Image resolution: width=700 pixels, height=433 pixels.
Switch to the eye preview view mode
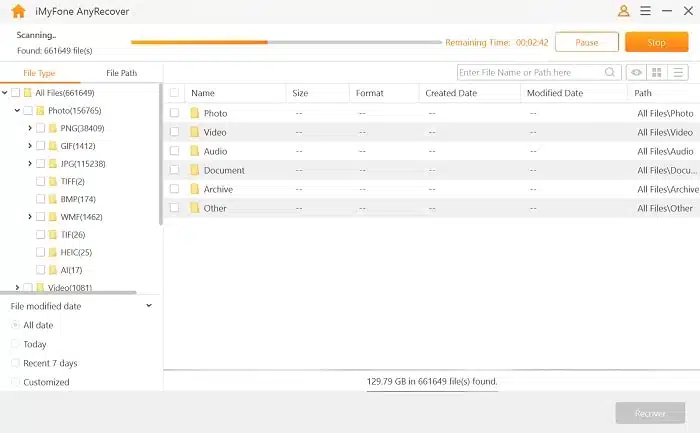tap(635, 73)
